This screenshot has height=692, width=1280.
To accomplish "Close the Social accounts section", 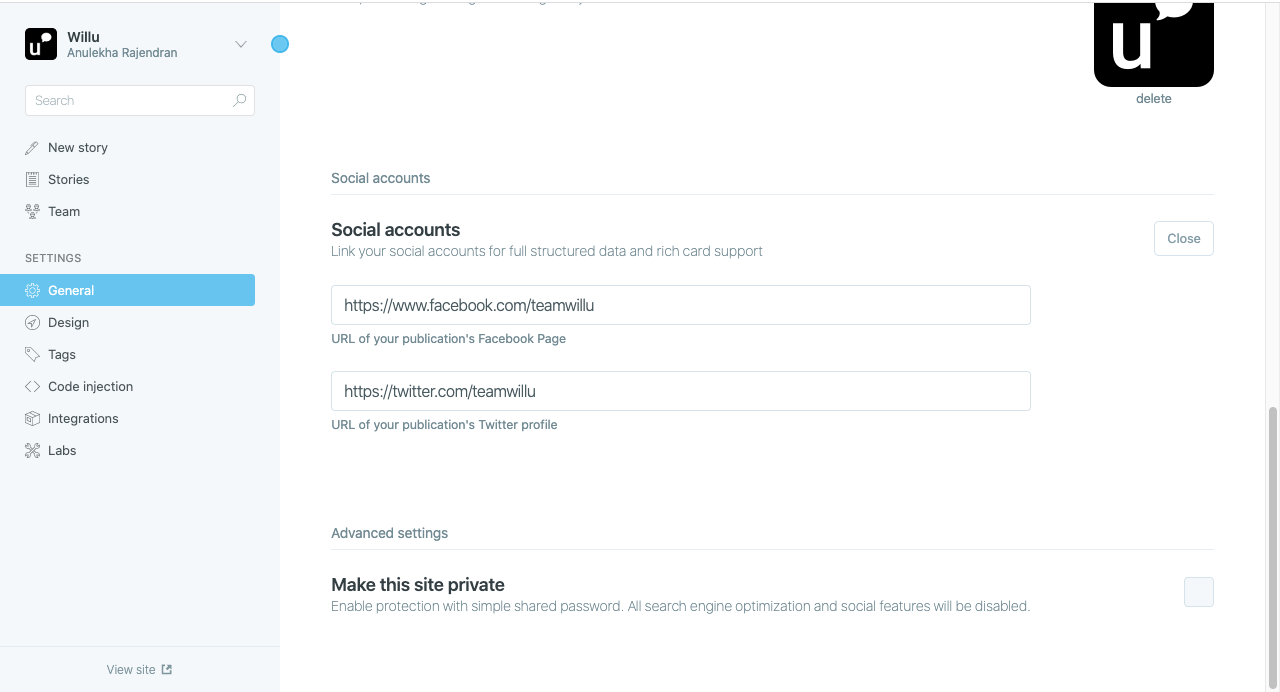I will pos(1184,239).
